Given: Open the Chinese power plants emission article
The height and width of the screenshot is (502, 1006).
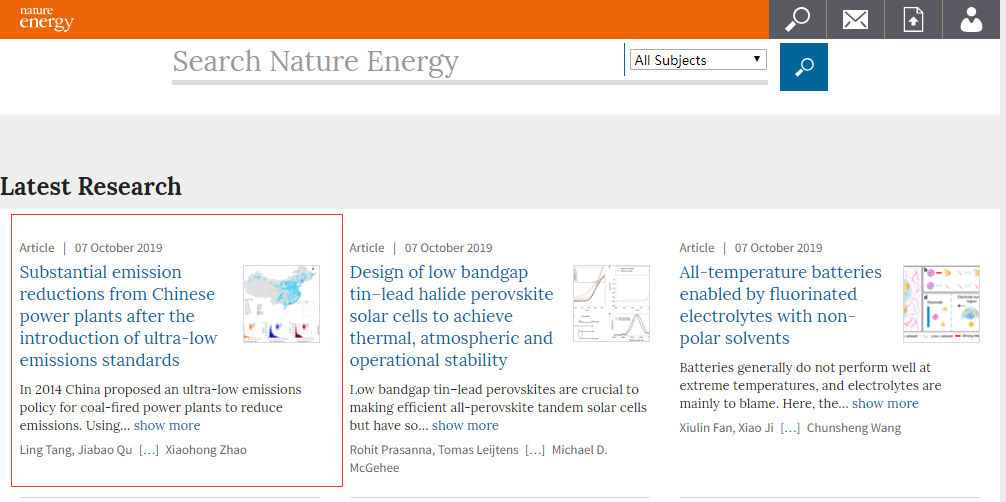Looking at the screenshot, I should click(x=118, y=316).
